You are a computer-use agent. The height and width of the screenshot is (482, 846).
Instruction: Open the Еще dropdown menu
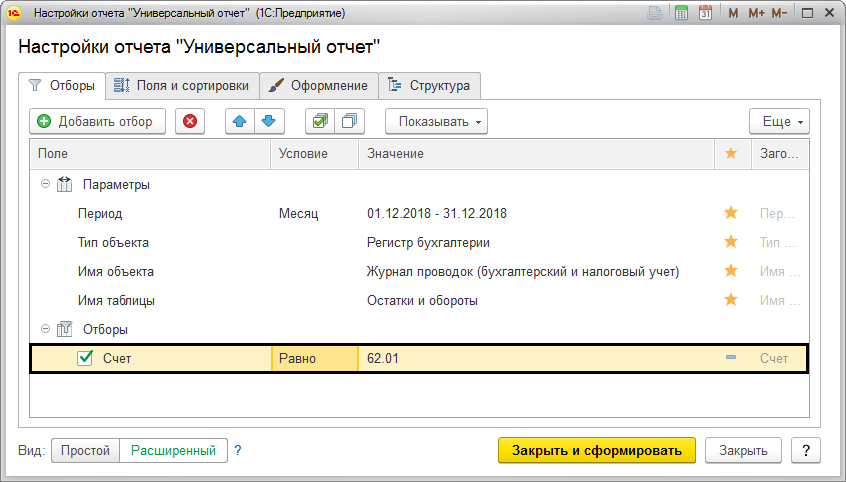coord(779,121)
